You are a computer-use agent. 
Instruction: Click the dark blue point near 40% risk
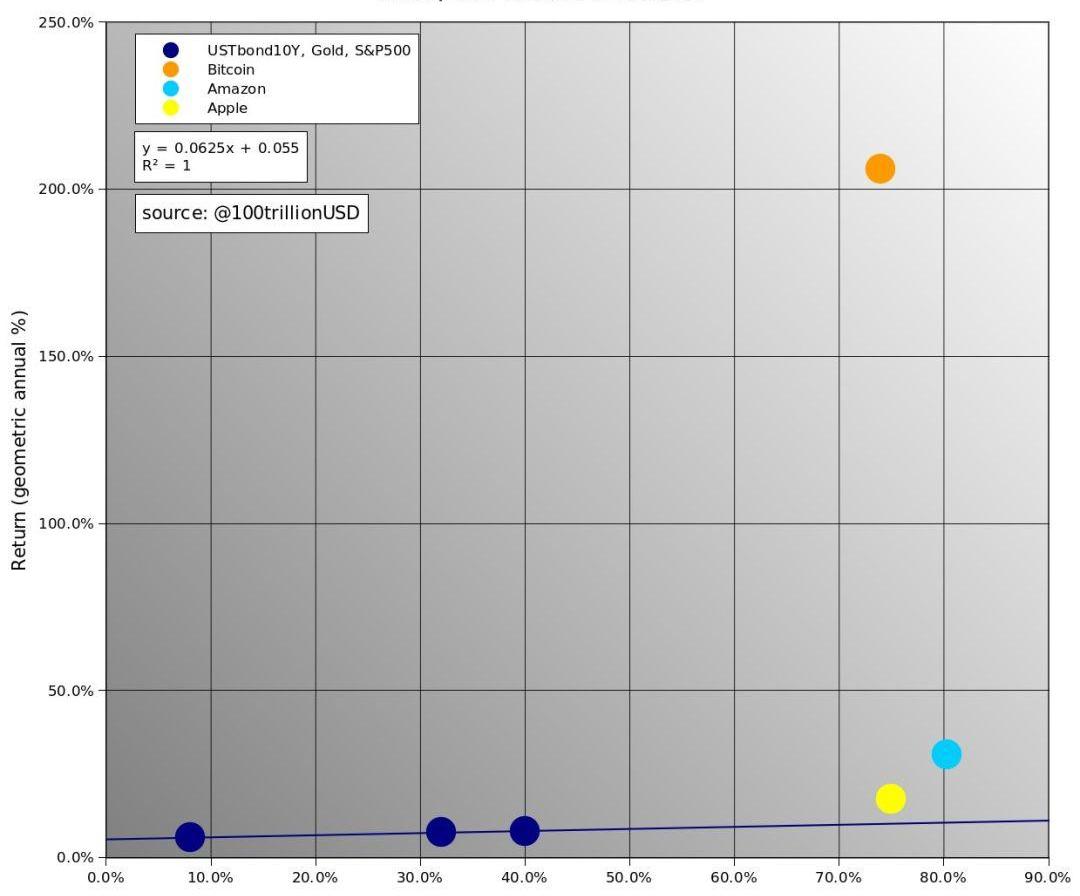point(524,830)
